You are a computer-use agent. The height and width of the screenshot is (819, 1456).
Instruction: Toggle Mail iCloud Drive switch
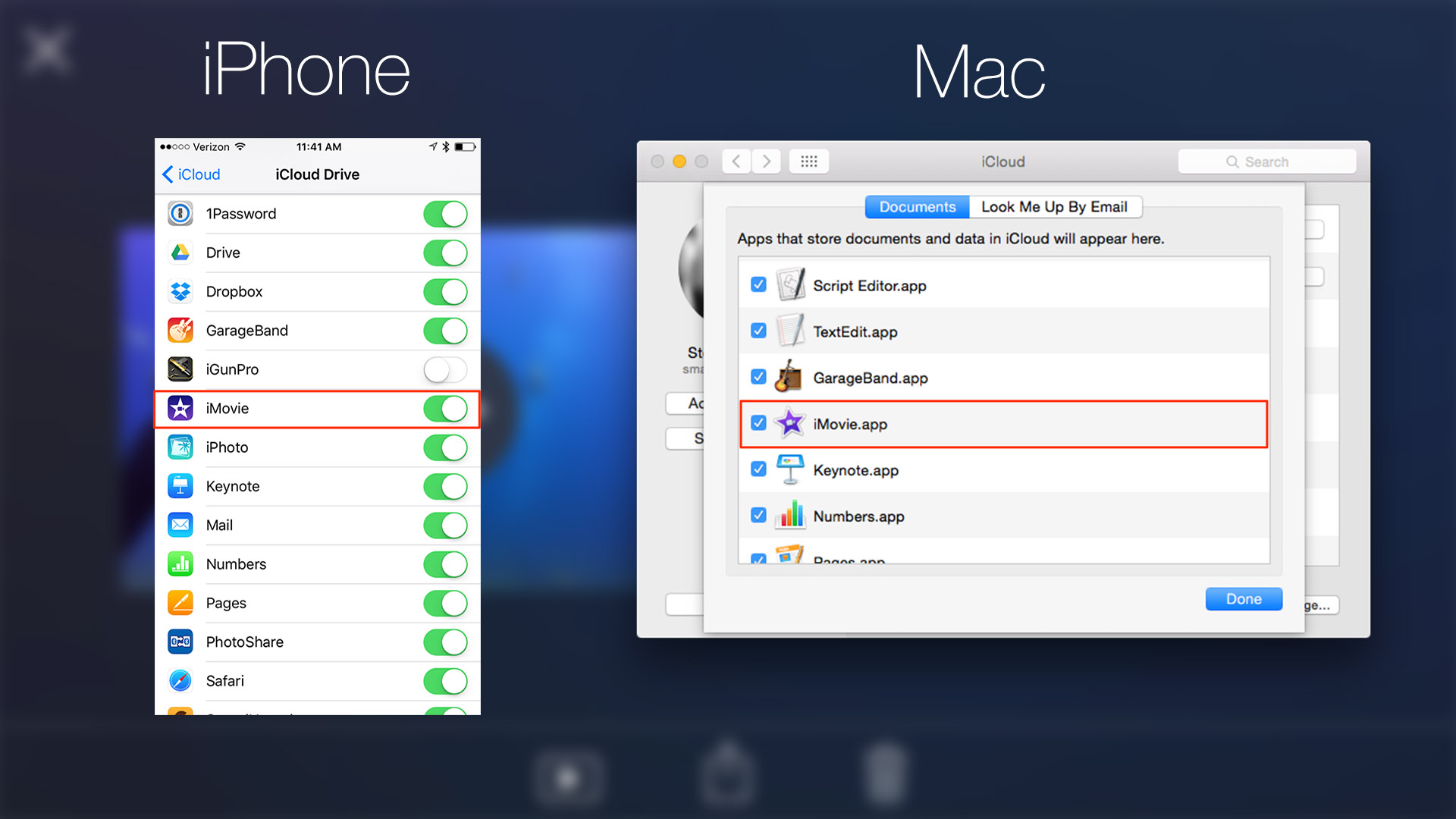pos(446,525)
